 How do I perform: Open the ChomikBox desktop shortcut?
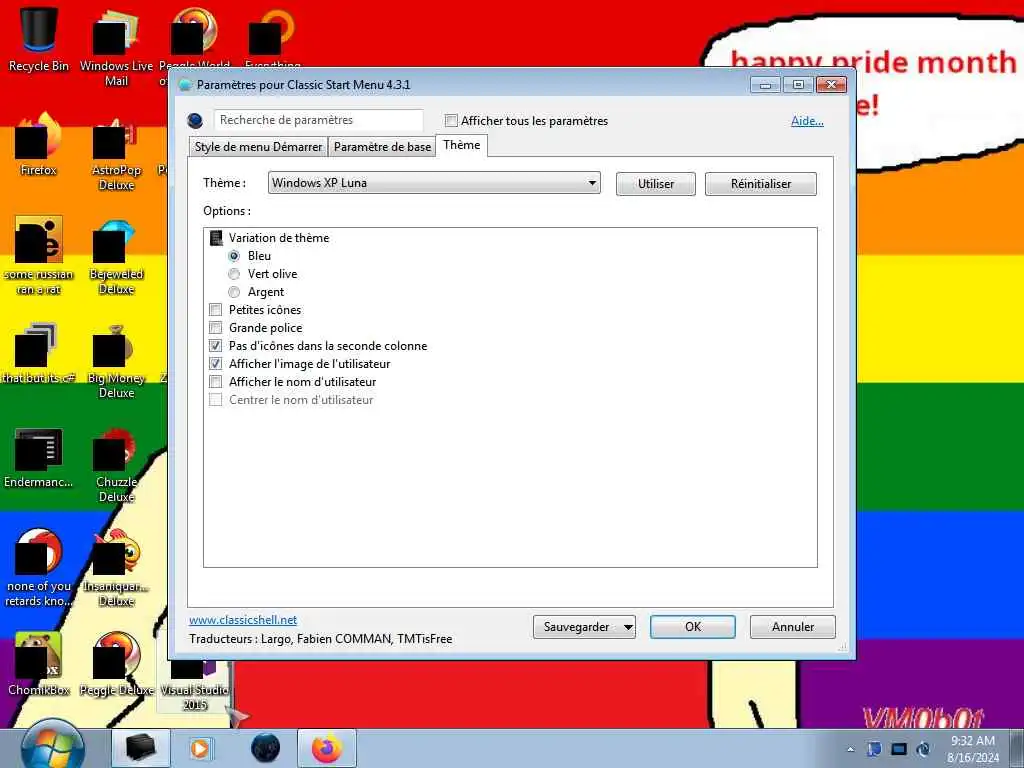[38, 664]
